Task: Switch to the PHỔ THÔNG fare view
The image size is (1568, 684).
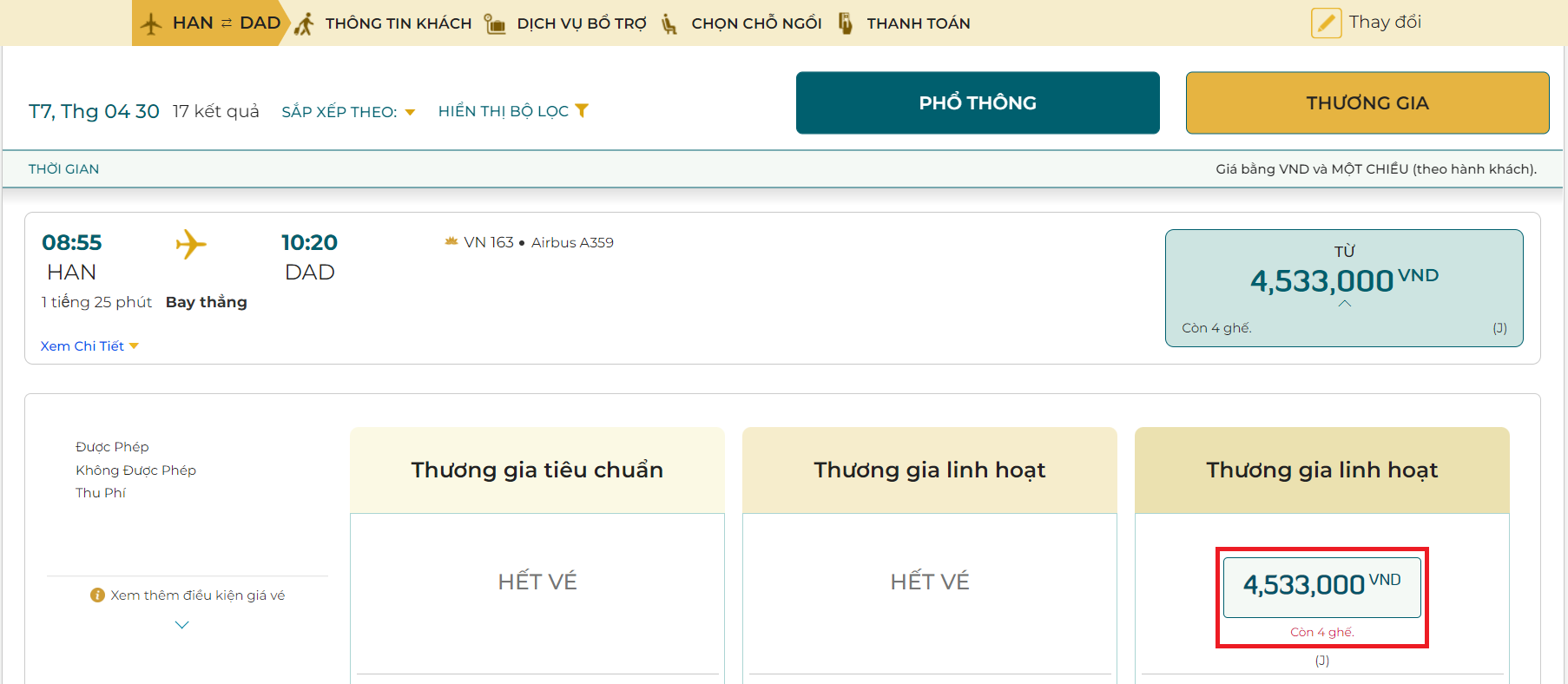Action: (977, 102)
